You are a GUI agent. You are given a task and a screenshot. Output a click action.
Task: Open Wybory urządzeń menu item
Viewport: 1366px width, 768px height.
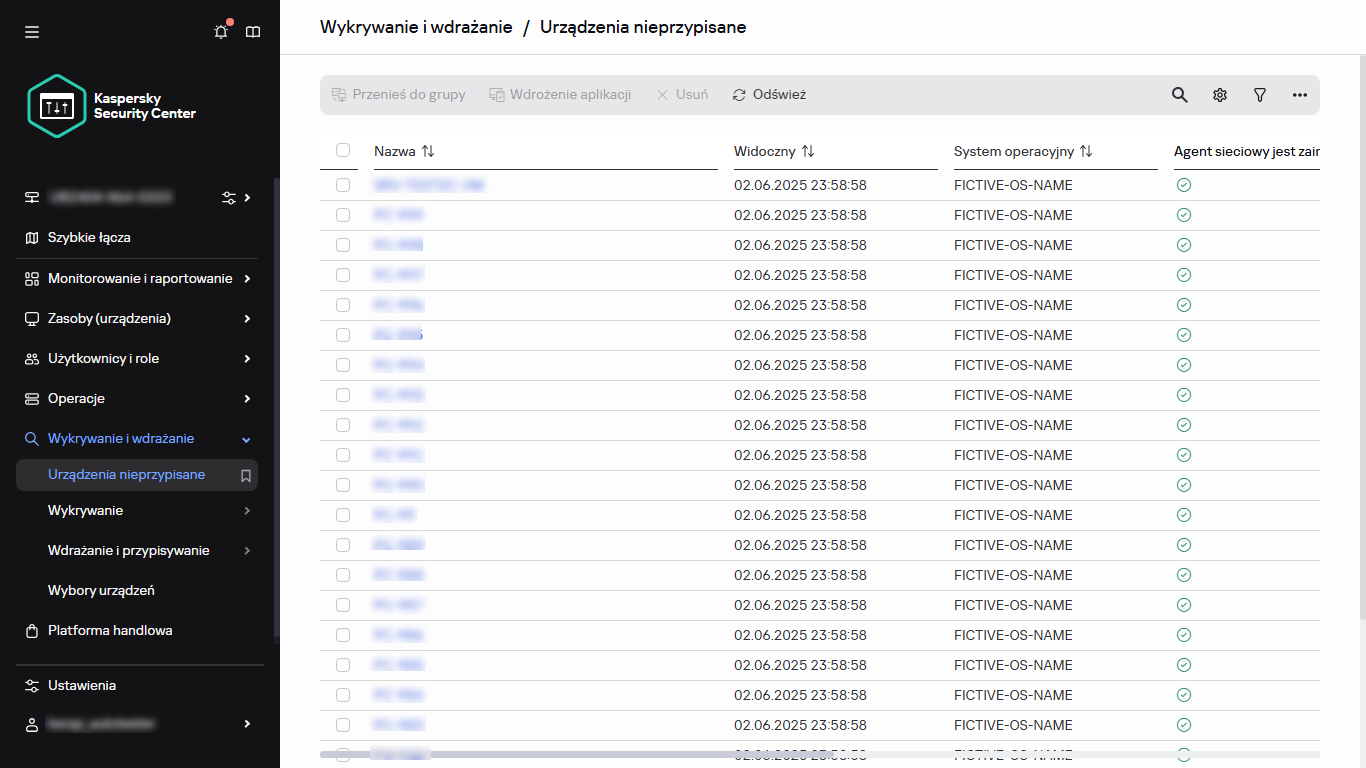coord(101,591)
